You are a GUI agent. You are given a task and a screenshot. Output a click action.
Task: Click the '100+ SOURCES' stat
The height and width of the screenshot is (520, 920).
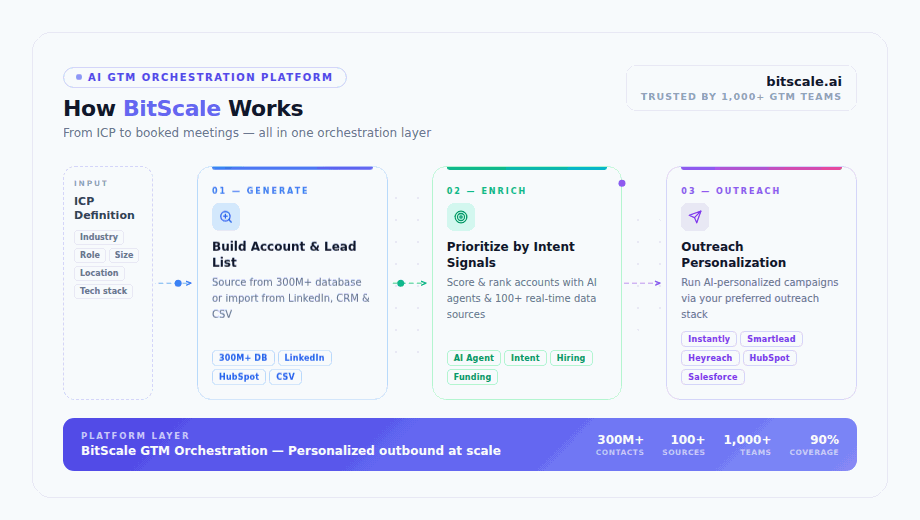pos(684,445)
